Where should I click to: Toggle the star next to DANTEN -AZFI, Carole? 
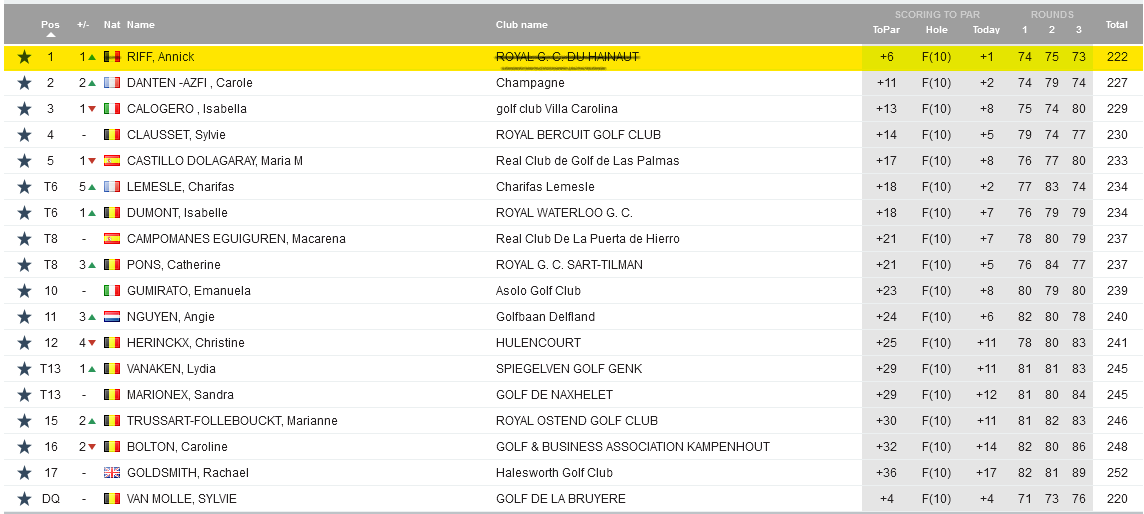[24, 83]
